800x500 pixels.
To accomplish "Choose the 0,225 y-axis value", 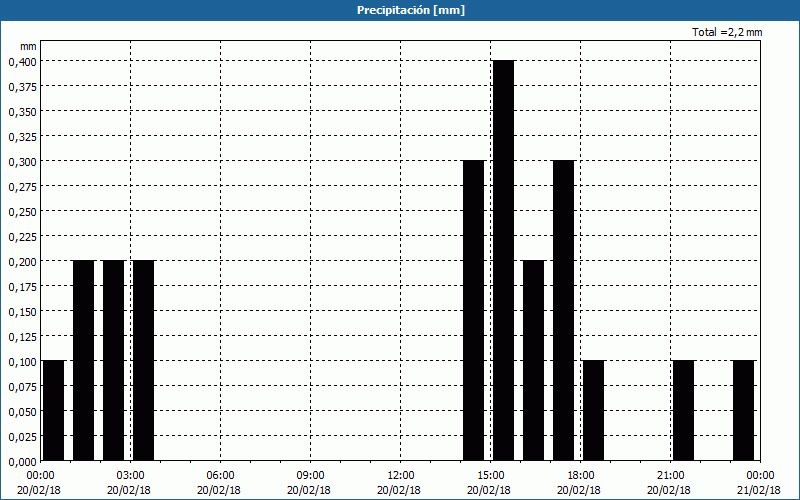I will coord(22,237).
